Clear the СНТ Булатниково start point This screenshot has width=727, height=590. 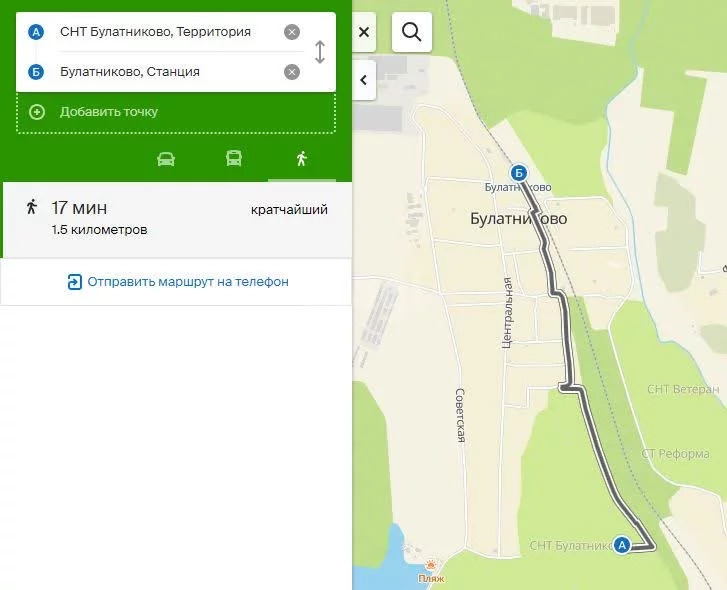pos(292,32)
